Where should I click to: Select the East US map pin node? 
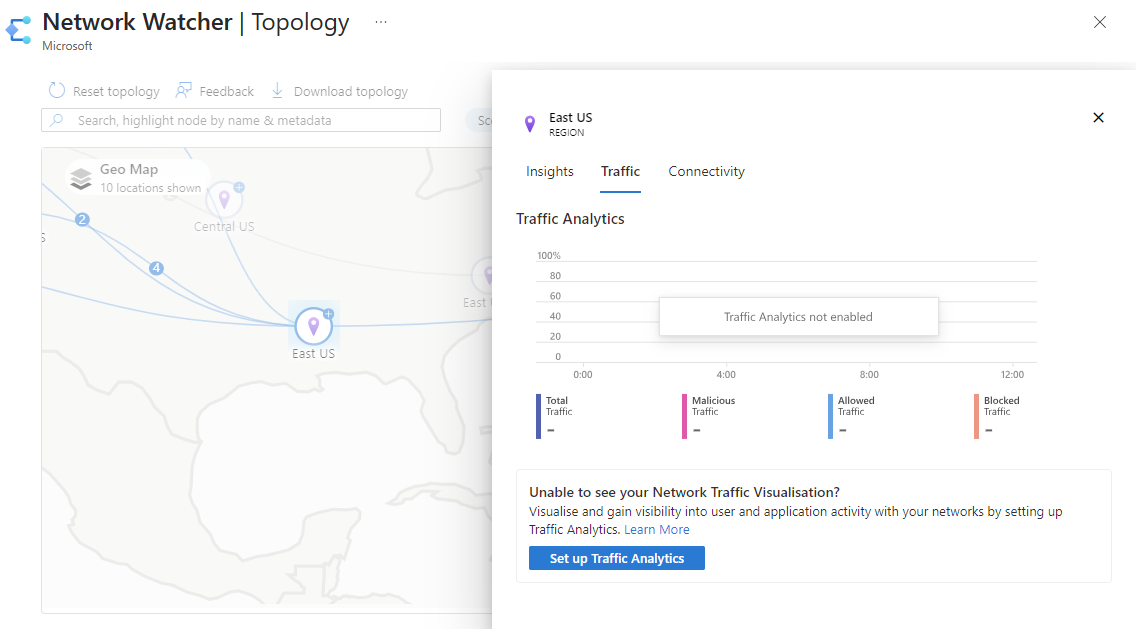coord(314,326)
